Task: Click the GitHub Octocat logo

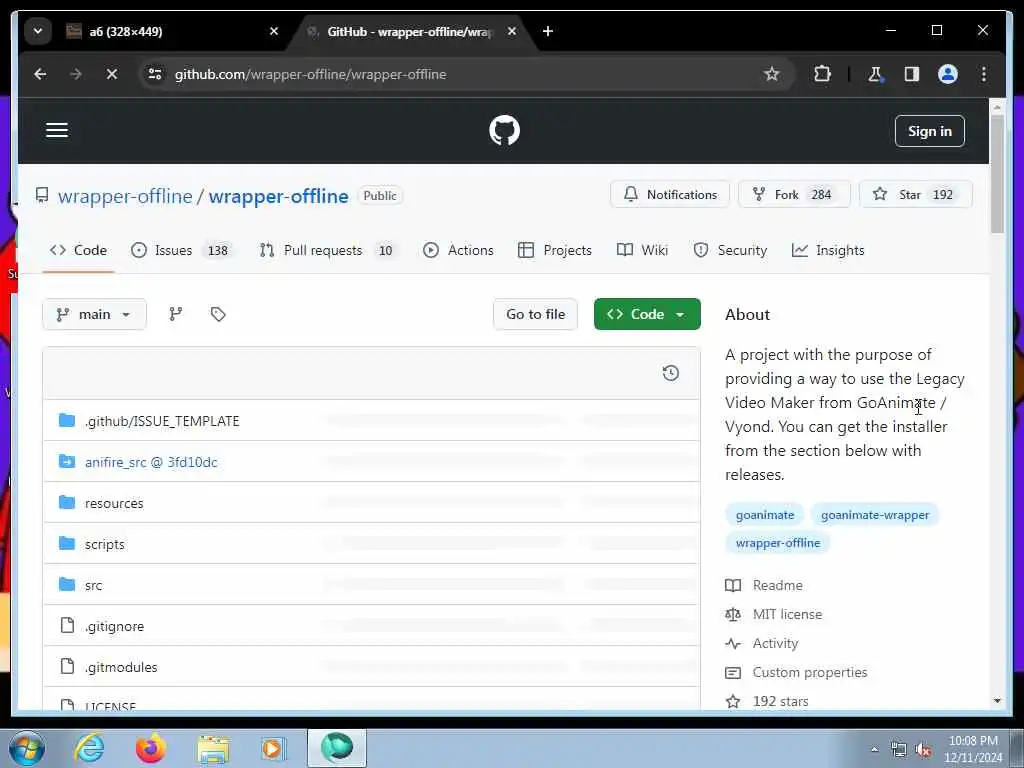Action: point(504,131)
